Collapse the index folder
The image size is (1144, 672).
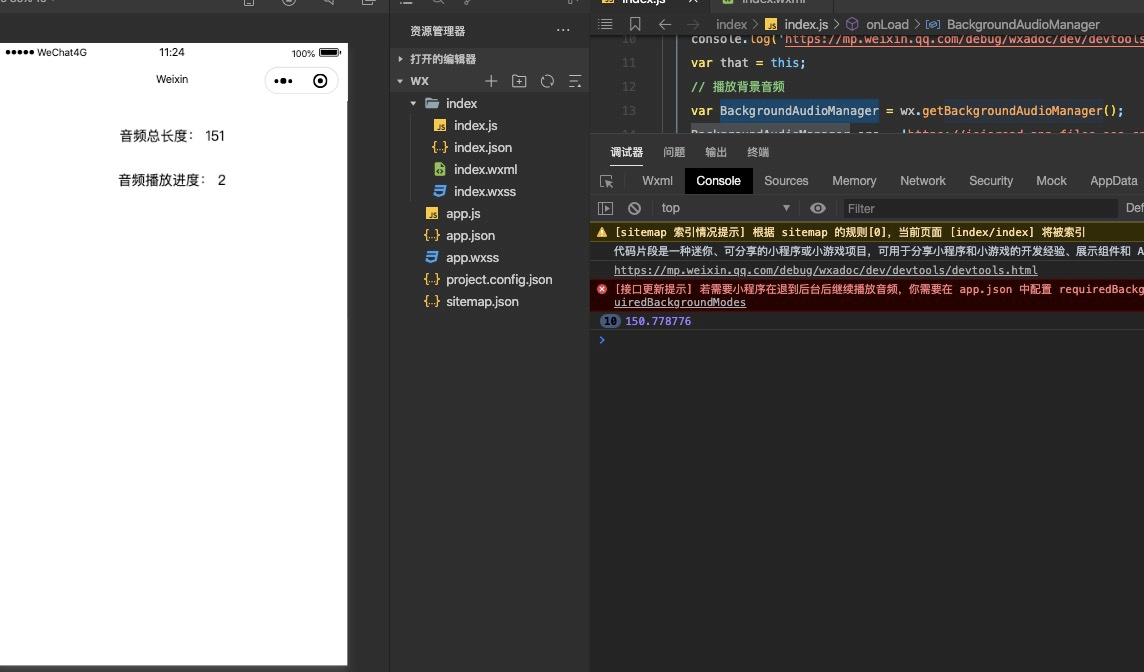tap(414, 104)
